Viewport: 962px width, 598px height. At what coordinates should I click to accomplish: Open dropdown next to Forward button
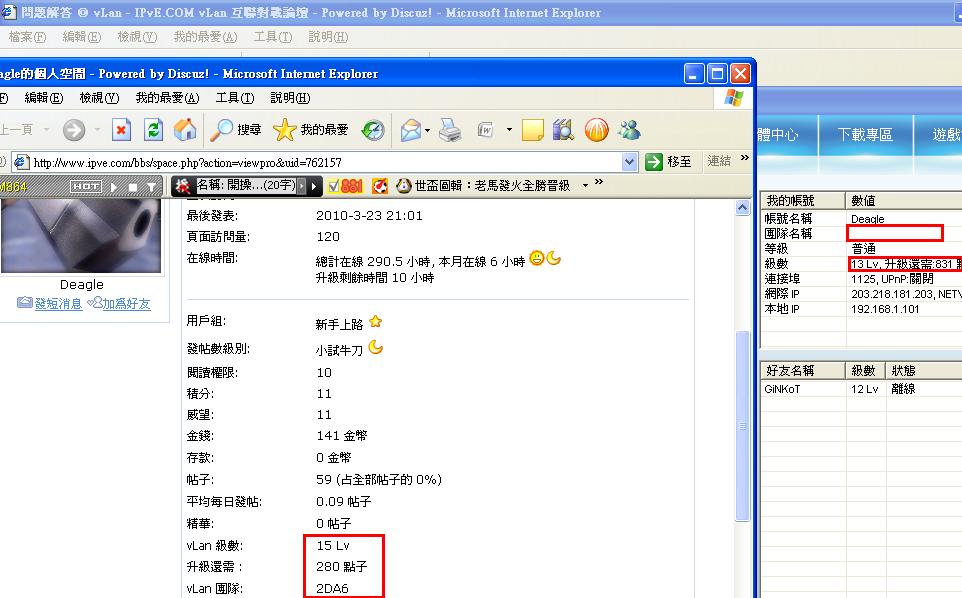tap(97, 130)
